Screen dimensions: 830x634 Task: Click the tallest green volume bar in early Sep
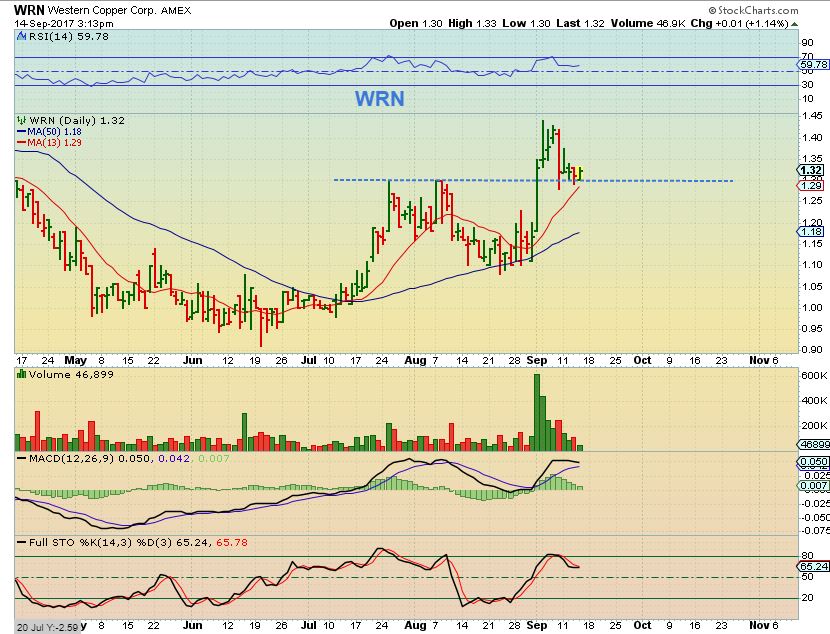tap(537, 412)
